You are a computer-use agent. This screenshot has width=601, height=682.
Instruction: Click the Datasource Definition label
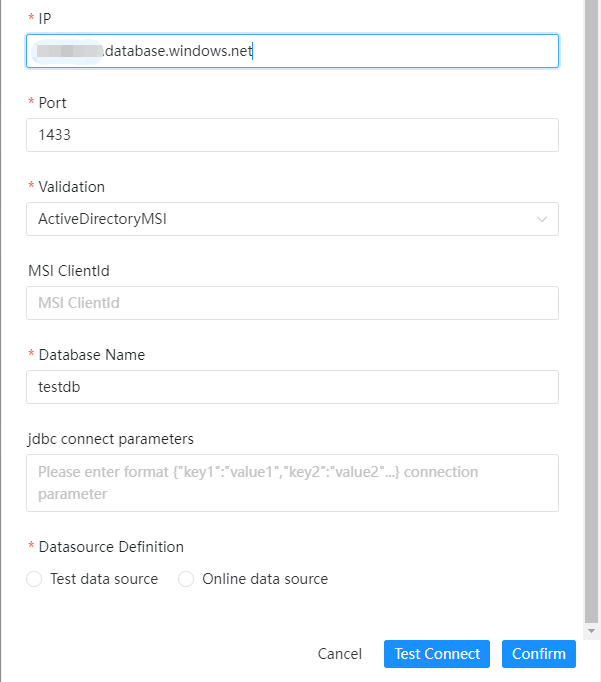pos(111,546)
